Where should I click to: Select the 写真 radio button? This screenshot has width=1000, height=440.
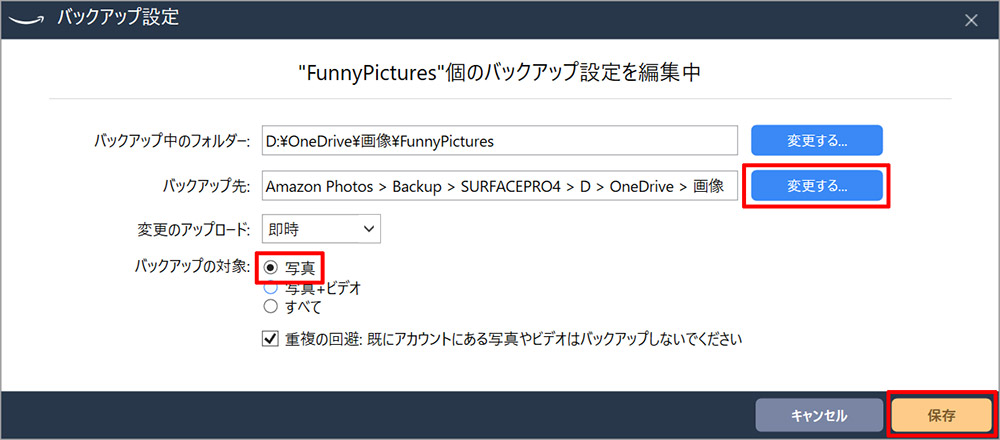click(x=270, y=268)
